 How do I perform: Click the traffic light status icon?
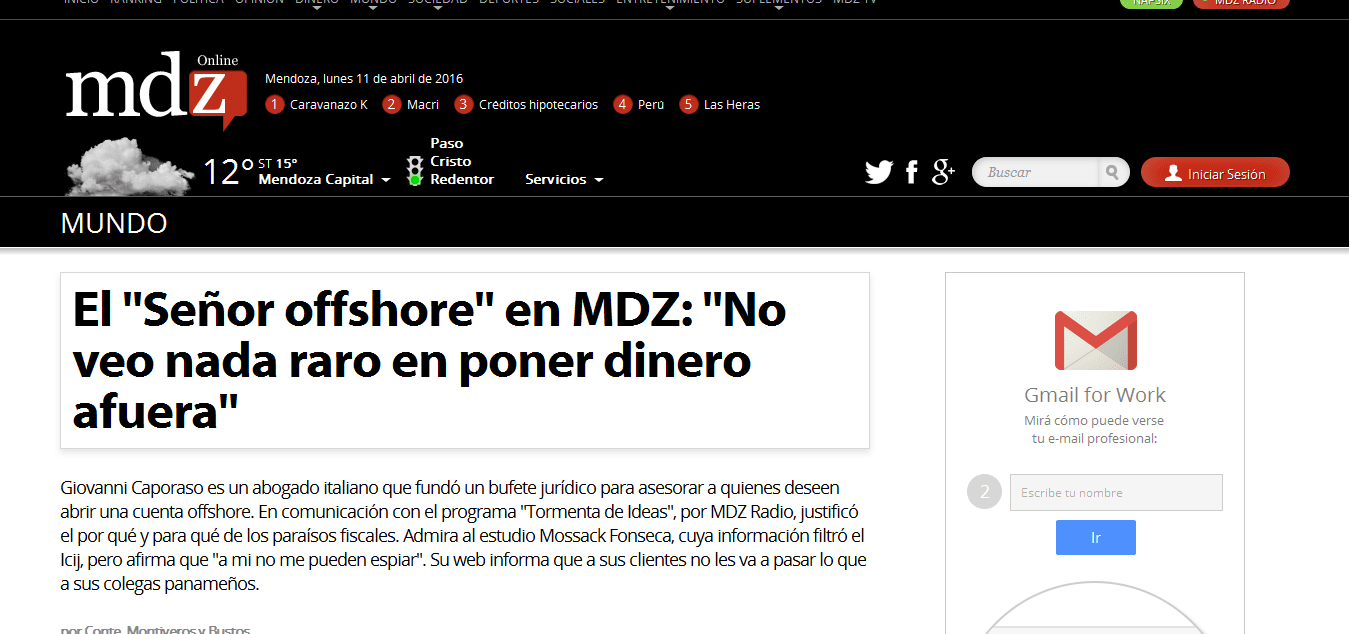(x=415, y=171)
